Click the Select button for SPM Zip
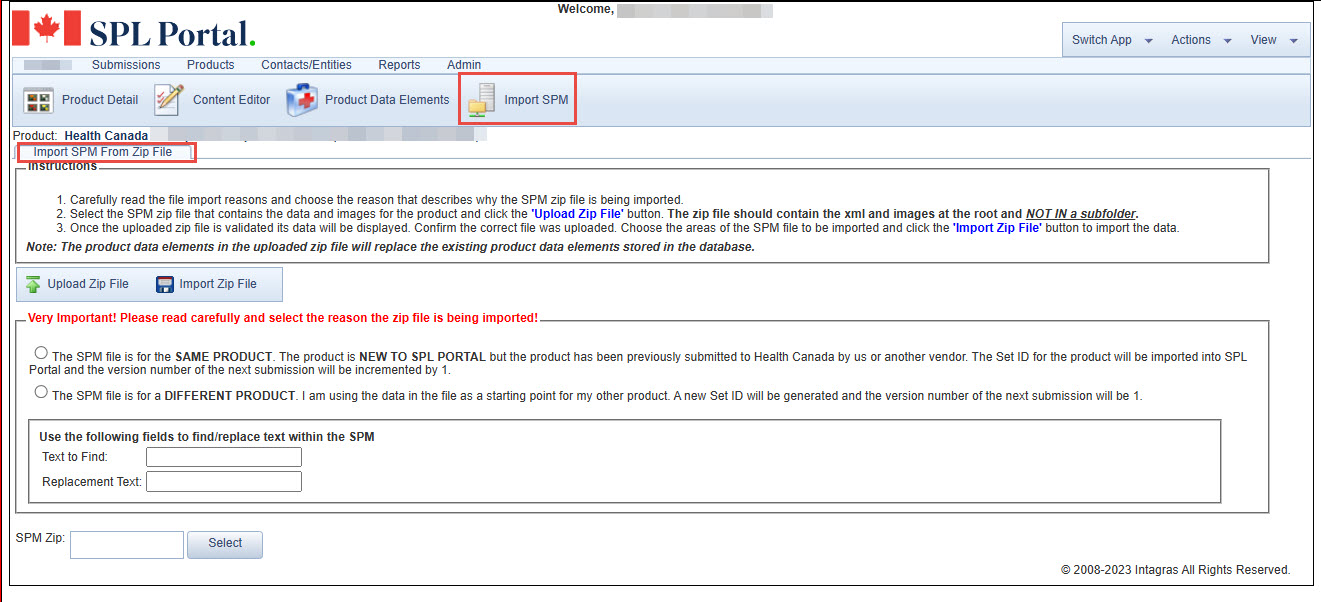Viewport: 1321px width, 602px height. (225, 544)
